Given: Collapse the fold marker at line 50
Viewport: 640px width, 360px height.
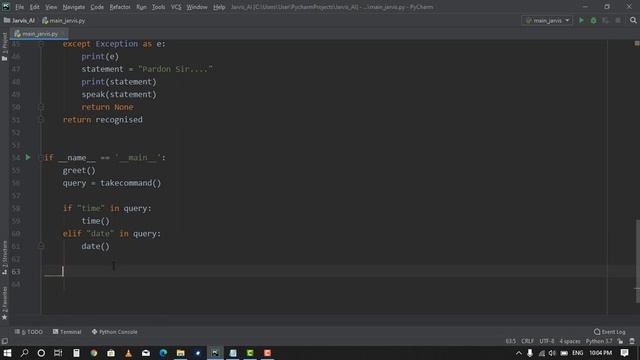Looking at the screenshot, I should 41,107.
